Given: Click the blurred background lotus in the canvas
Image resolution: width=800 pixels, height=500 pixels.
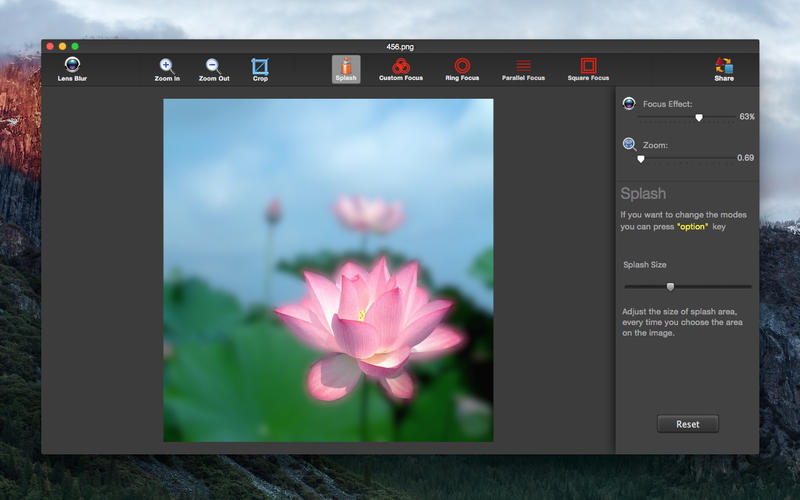Looking at the screenshot, I should (x=369, y=213).
